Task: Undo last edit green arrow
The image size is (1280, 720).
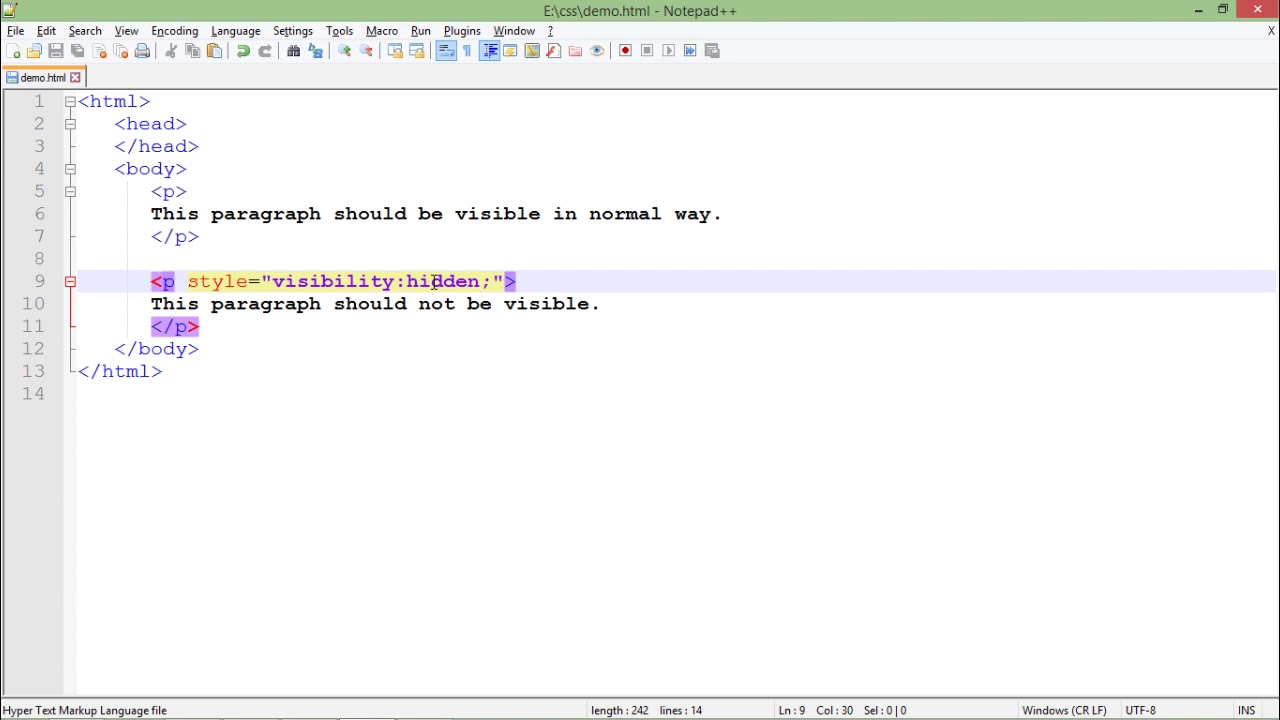Action: [243, 51]
